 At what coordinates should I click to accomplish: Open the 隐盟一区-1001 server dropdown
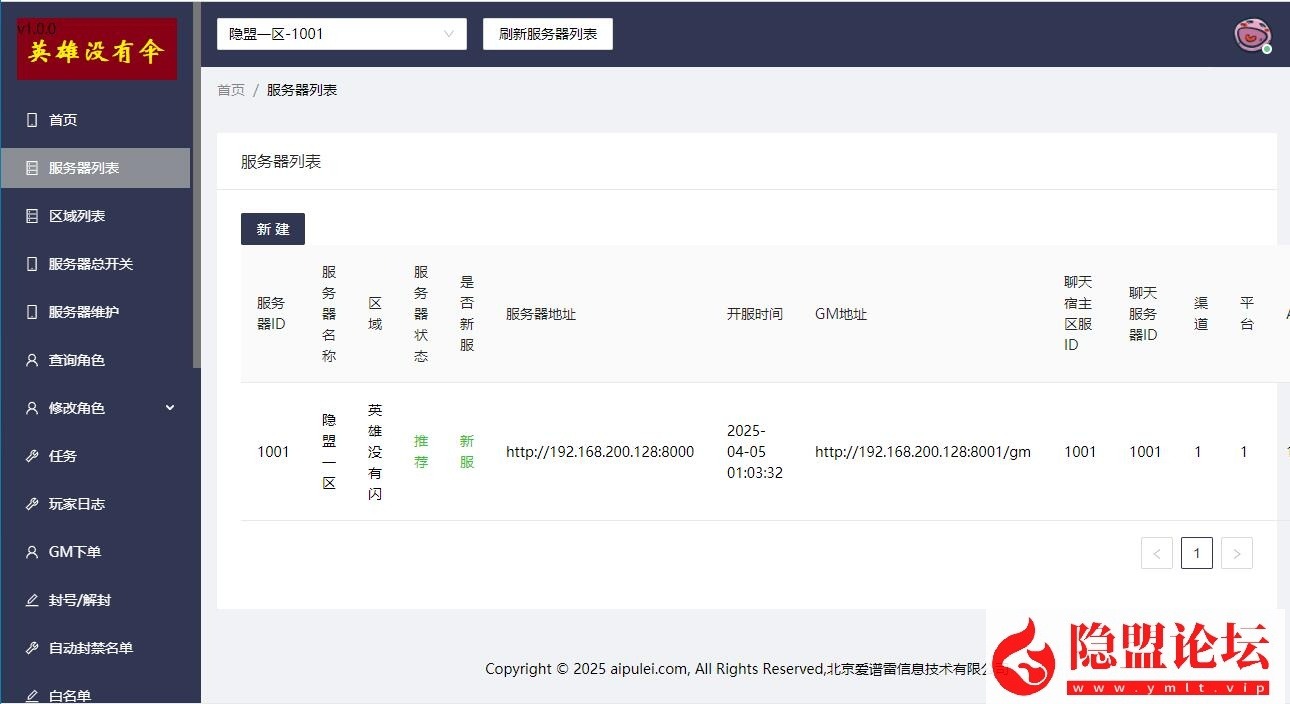click(x=341, y=33)
